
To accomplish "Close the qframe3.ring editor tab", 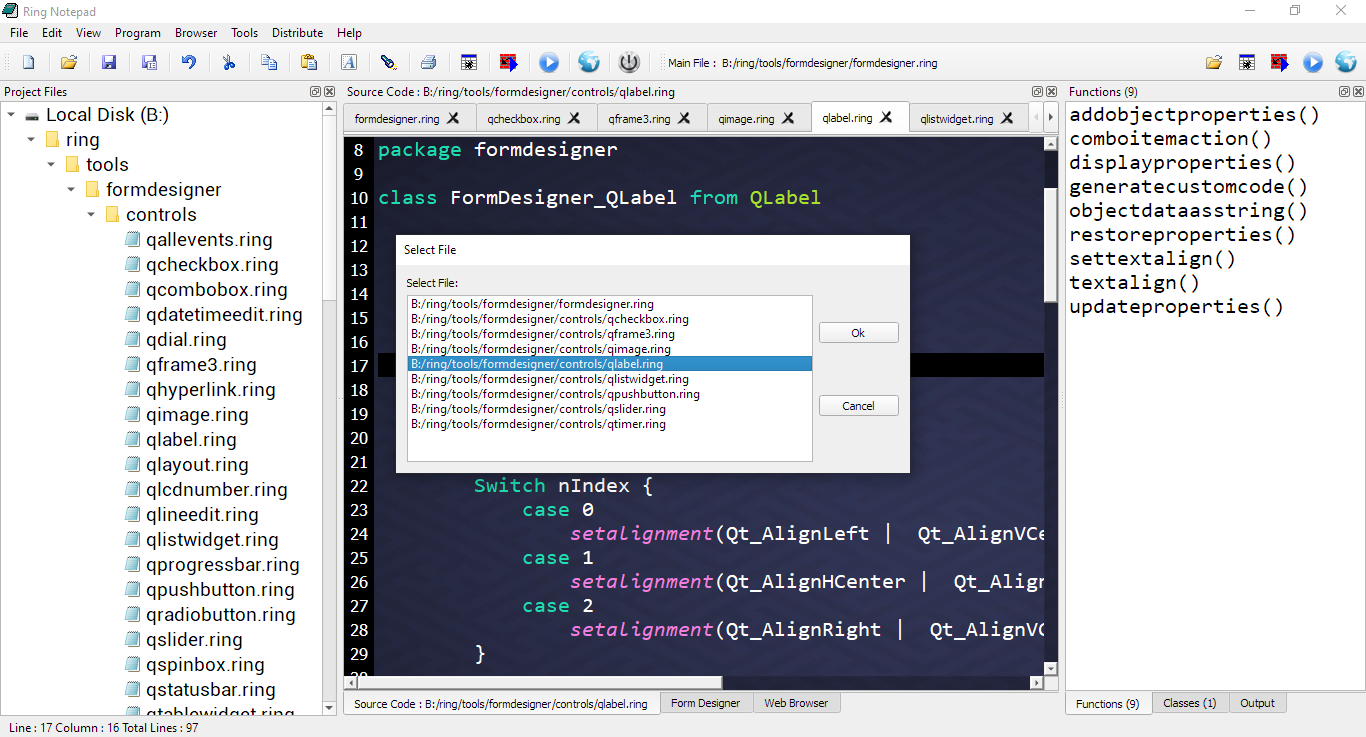I will [x=686, y=117].
